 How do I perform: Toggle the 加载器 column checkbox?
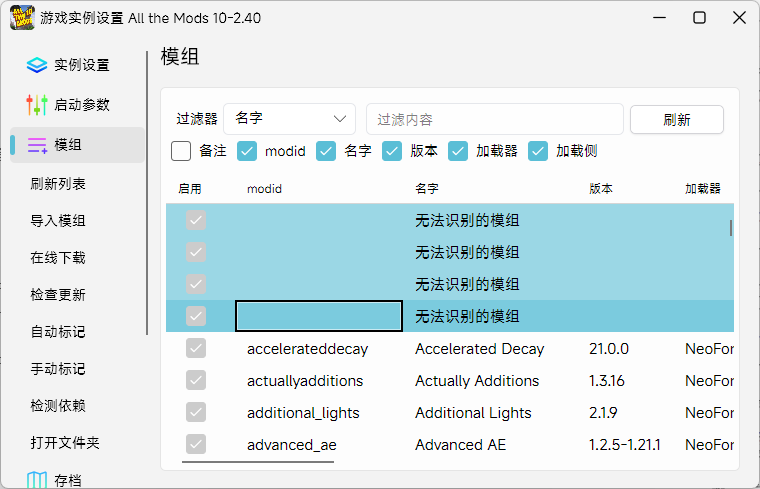[458, 151]
